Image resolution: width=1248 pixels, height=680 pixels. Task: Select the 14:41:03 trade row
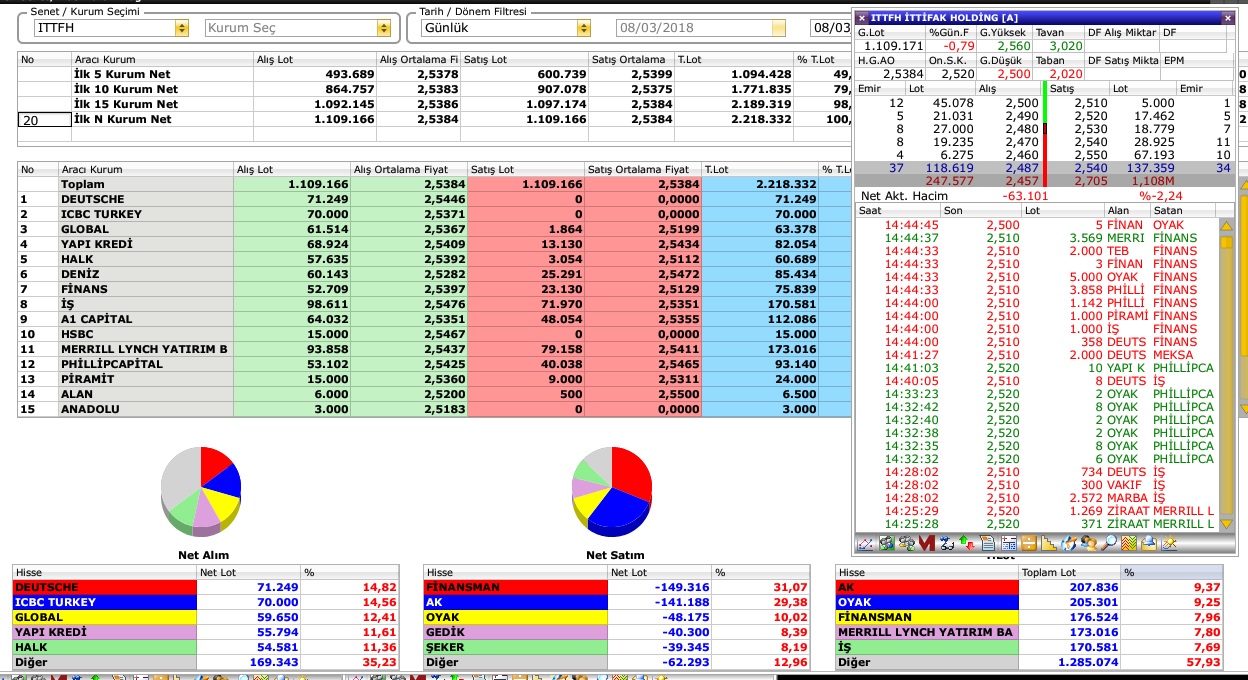tap(1038, 368)
